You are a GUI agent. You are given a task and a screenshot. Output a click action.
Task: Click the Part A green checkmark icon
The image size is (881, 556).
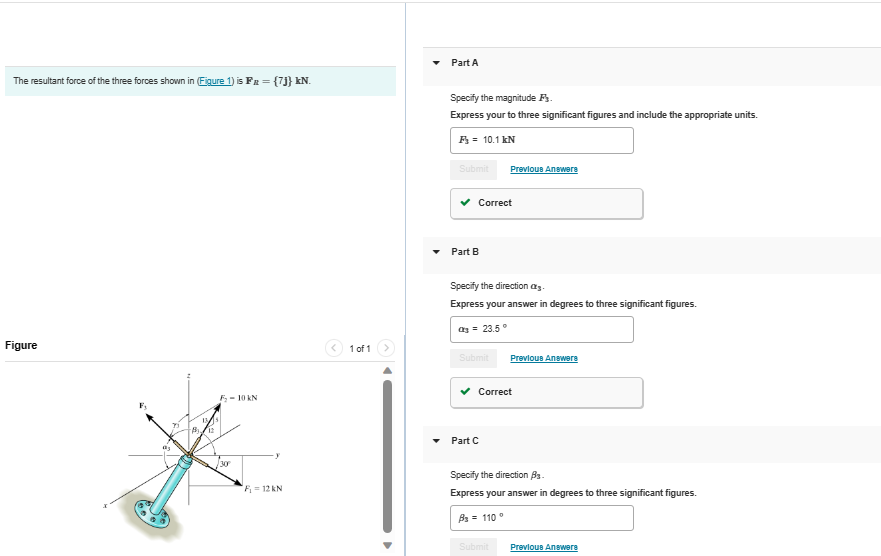coord(465,203)
